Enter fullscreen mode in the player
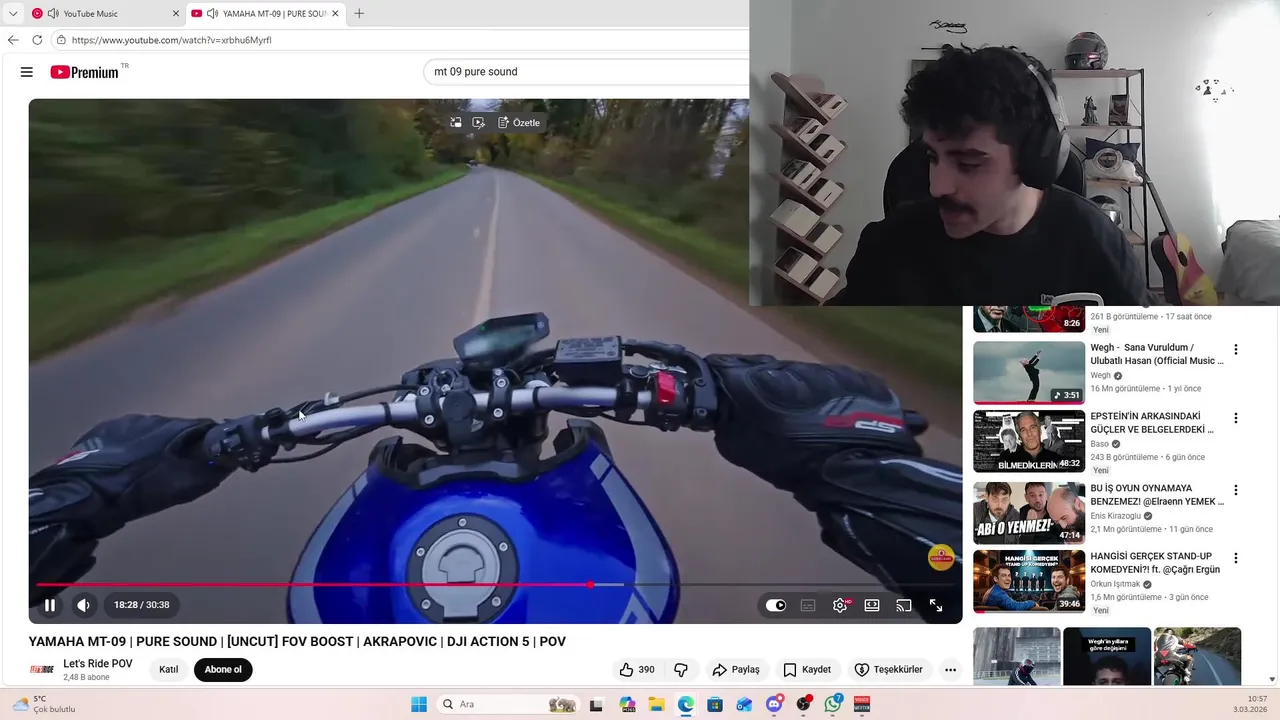Screen dimensions: 1280x720 tap(936, 605)
